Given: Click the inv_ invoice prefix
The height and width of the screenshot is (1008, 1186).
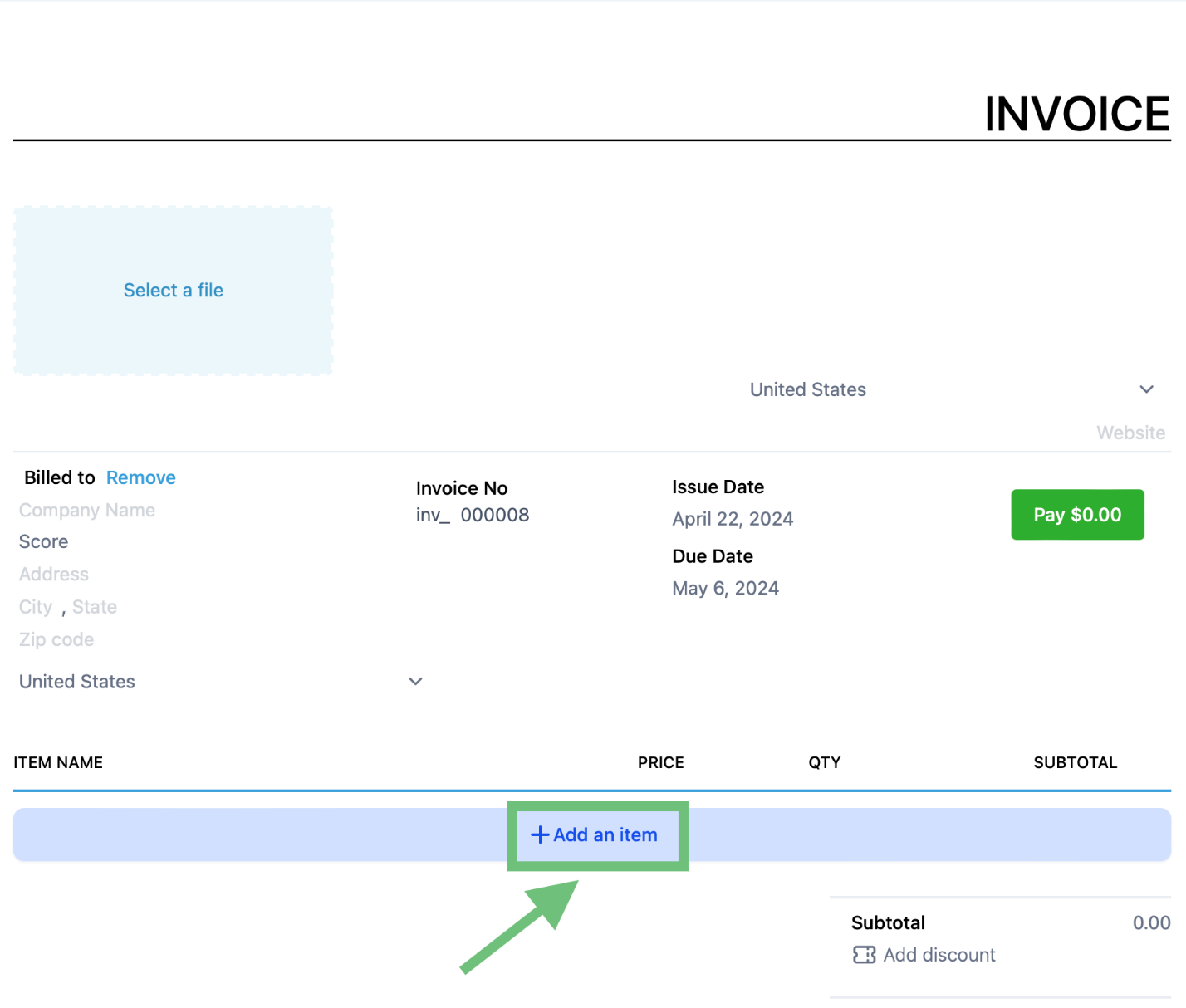Looking at the screenshot, I should point(433,516).
